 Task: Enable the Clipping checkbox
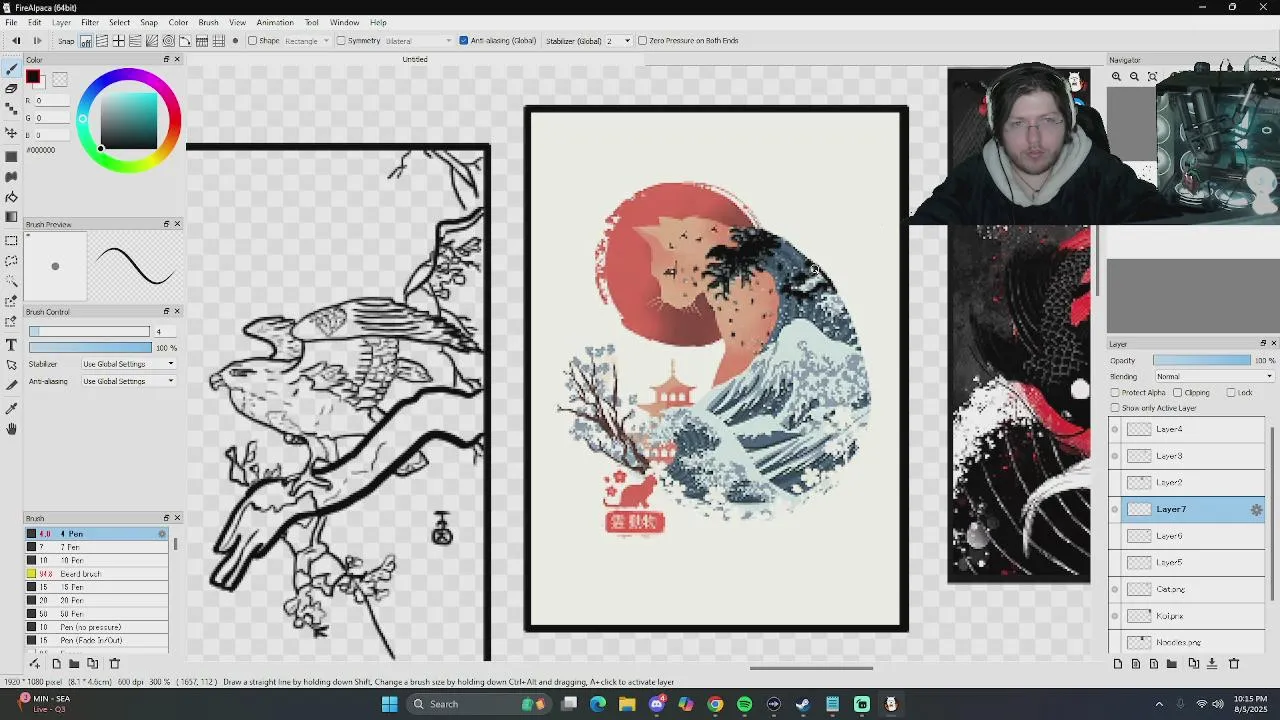[x=1178, y=393]
